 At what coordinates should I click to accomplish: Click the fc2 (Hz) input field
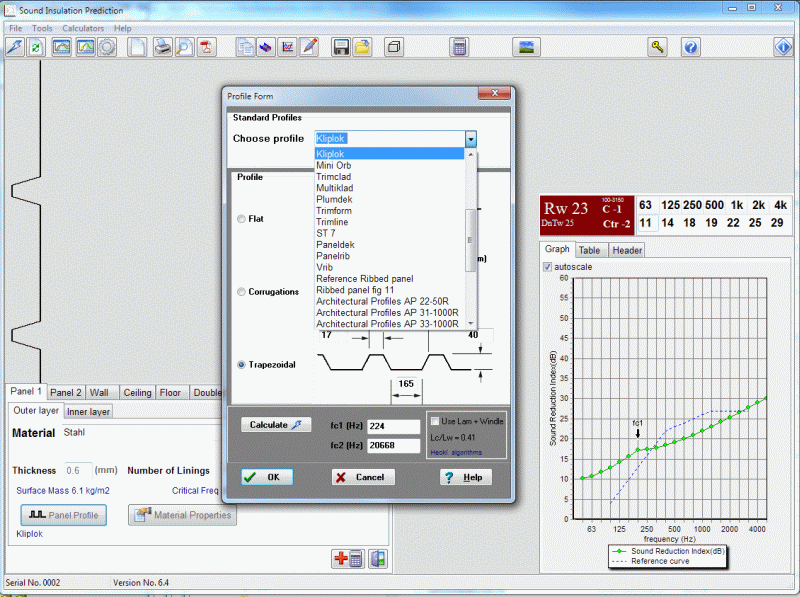393,445
